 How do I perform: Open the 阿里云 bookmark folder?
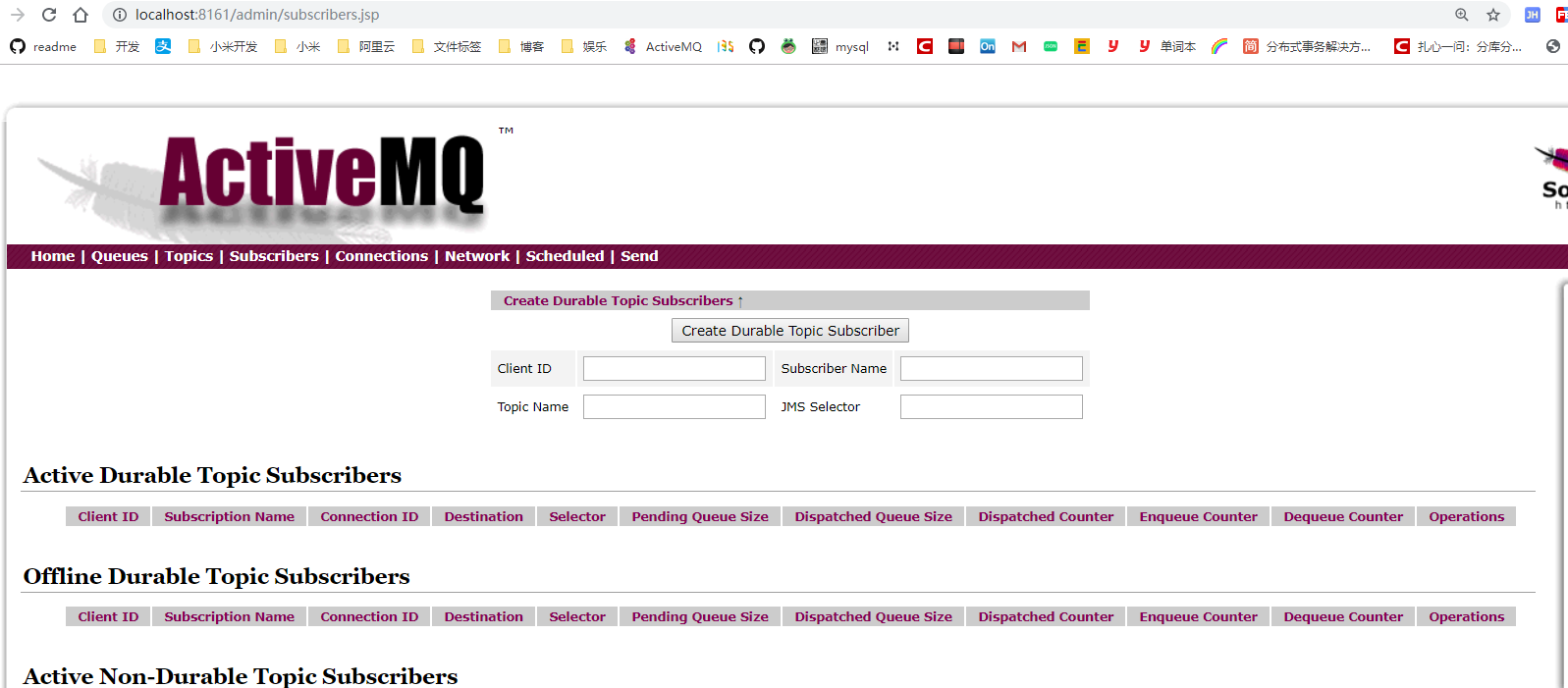click(366, 46)
